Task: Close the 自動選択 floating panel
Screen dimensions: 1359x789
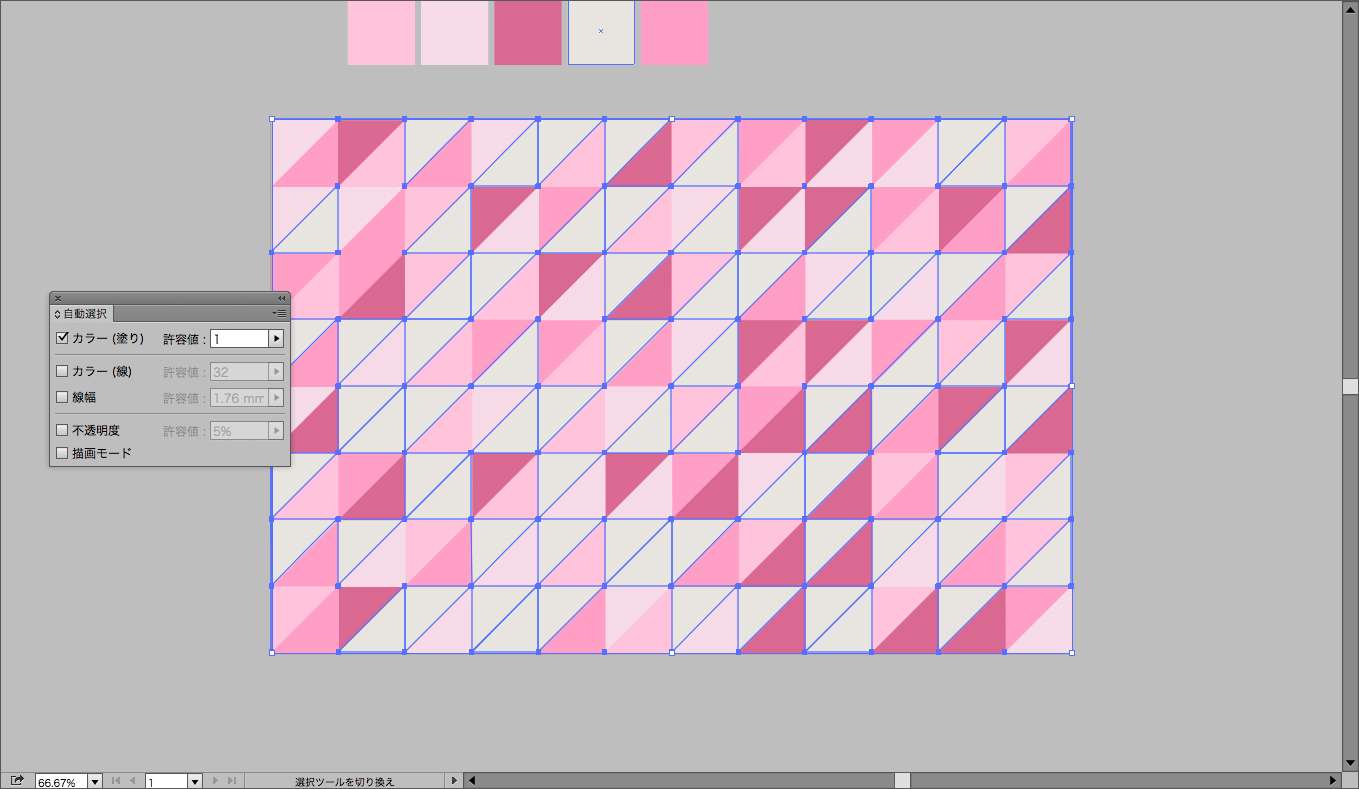Action: [58, 298]
